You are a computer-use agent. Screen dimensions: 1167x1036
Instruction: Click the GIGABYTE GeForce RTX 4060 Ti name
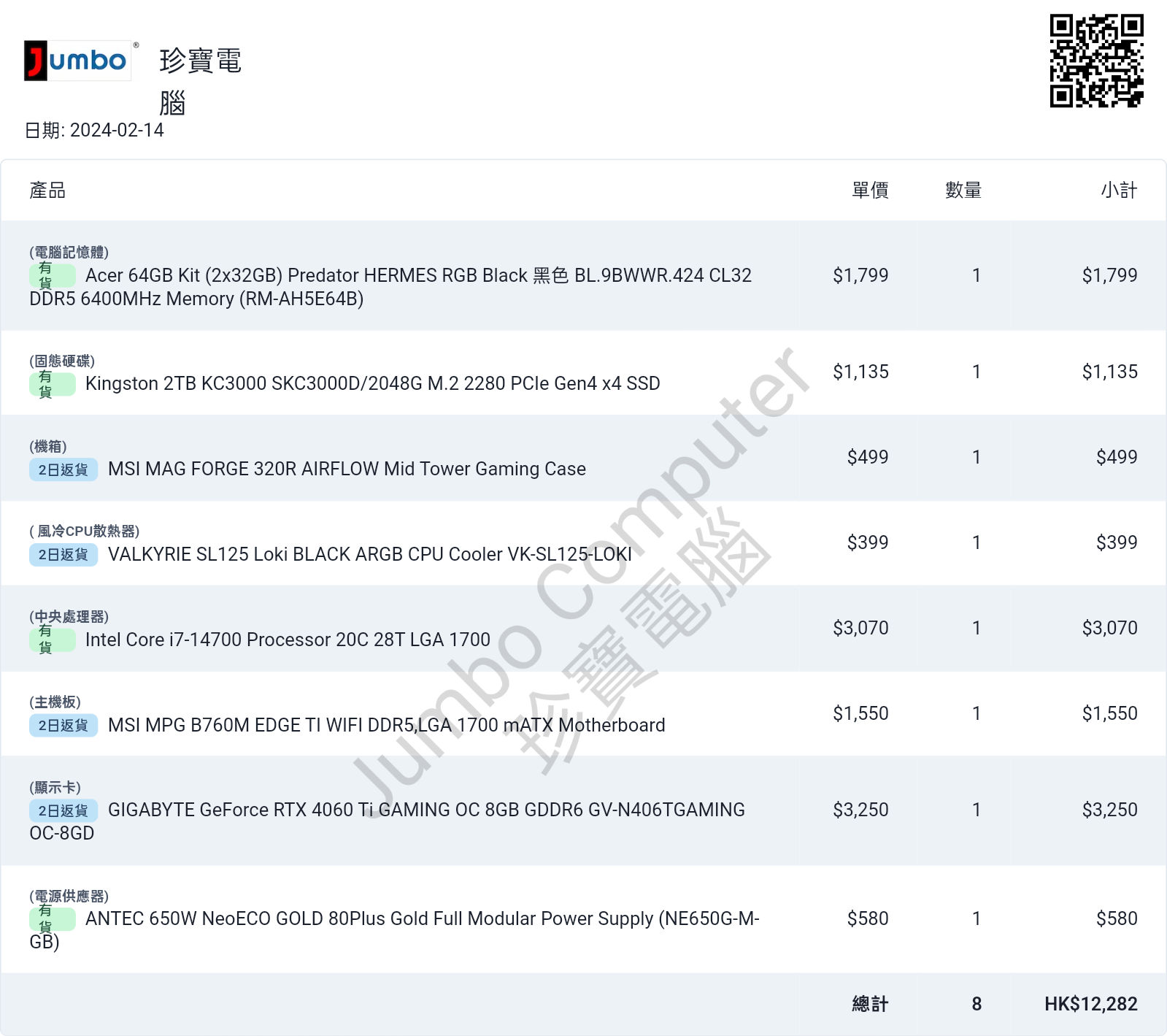(x=387, y=821)
